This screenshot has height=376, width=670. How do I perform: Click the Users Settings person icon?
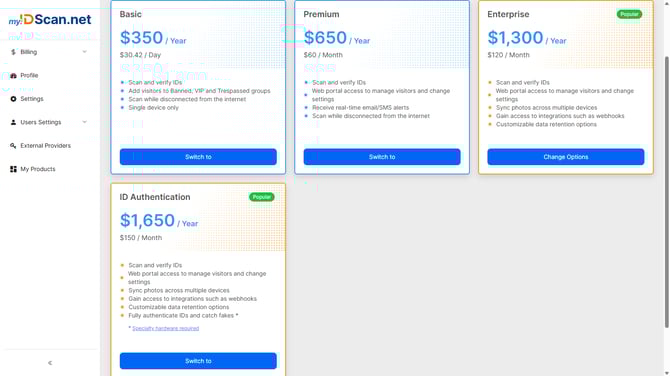[x=13, y=122]
